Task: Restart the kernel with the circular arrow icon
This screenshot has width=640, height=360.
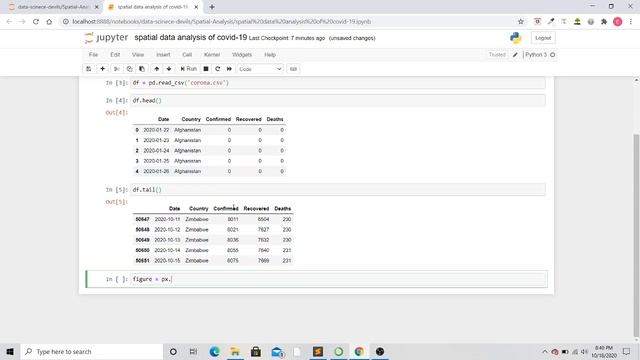Action: pos(218,69)
